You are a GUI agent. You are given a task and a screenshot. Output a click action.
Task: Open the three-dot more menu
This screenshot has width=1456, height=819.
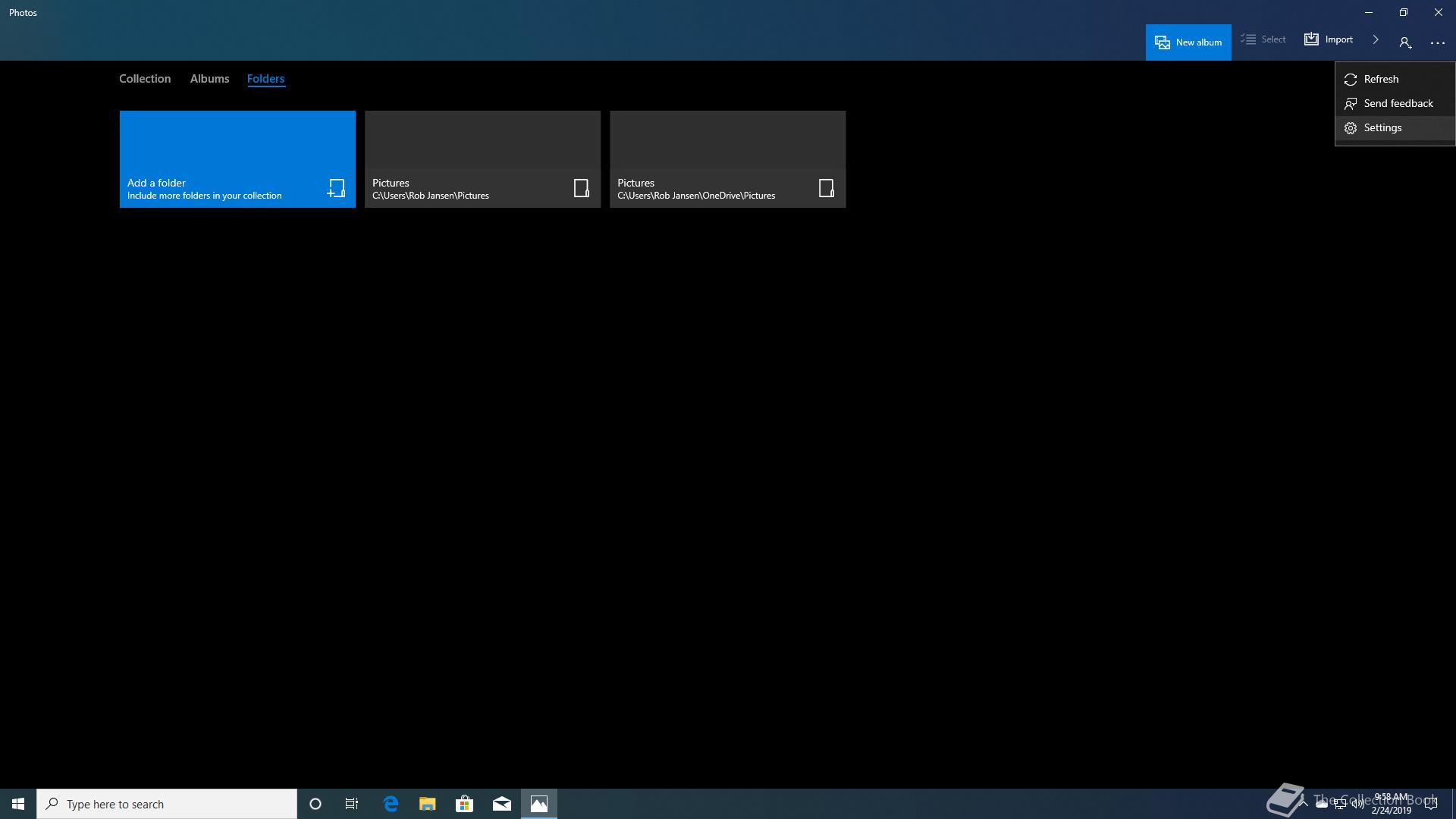point(1438,43)
